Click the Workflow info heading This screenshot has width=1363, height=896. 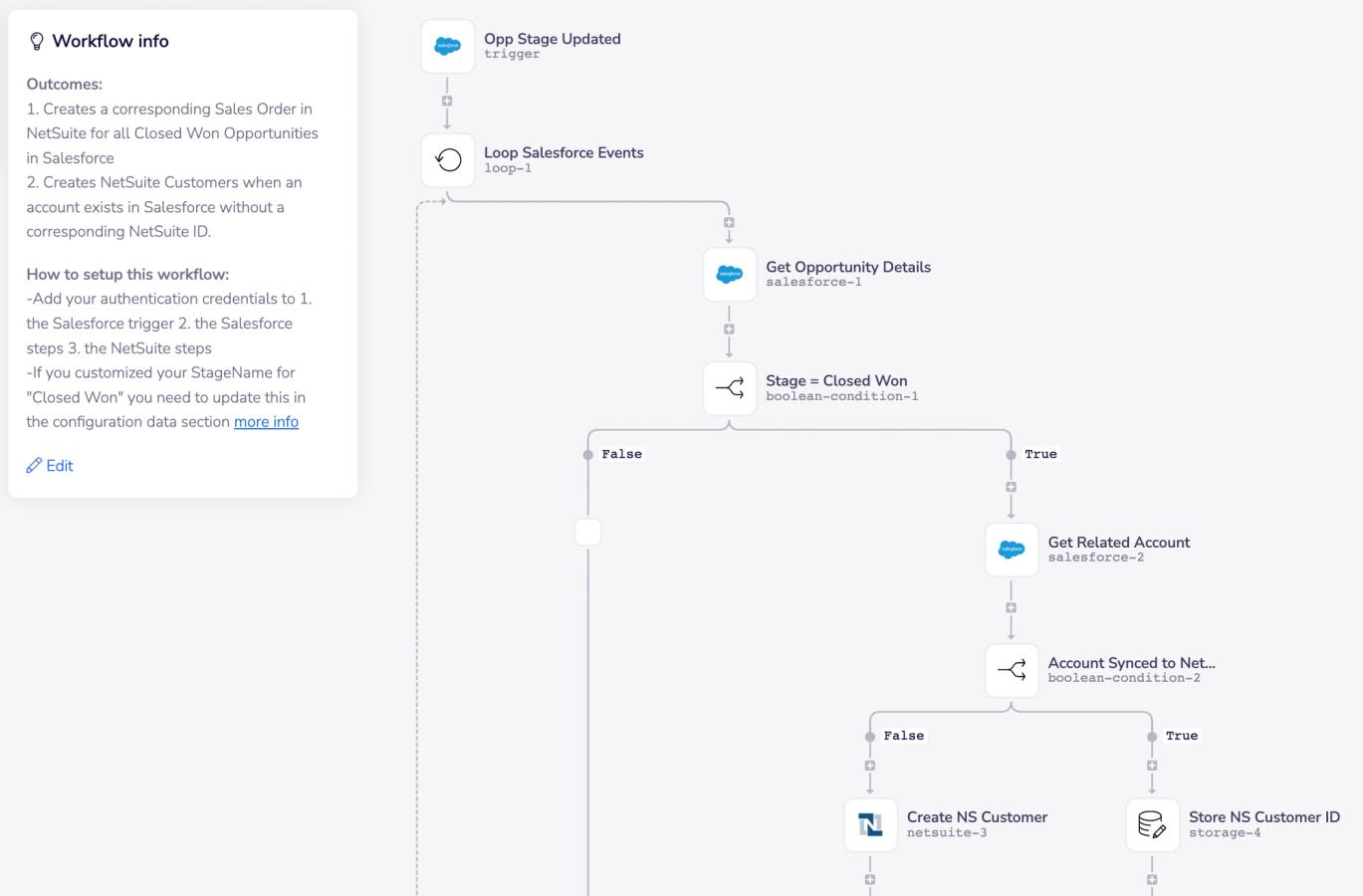[x=111, y=41]
